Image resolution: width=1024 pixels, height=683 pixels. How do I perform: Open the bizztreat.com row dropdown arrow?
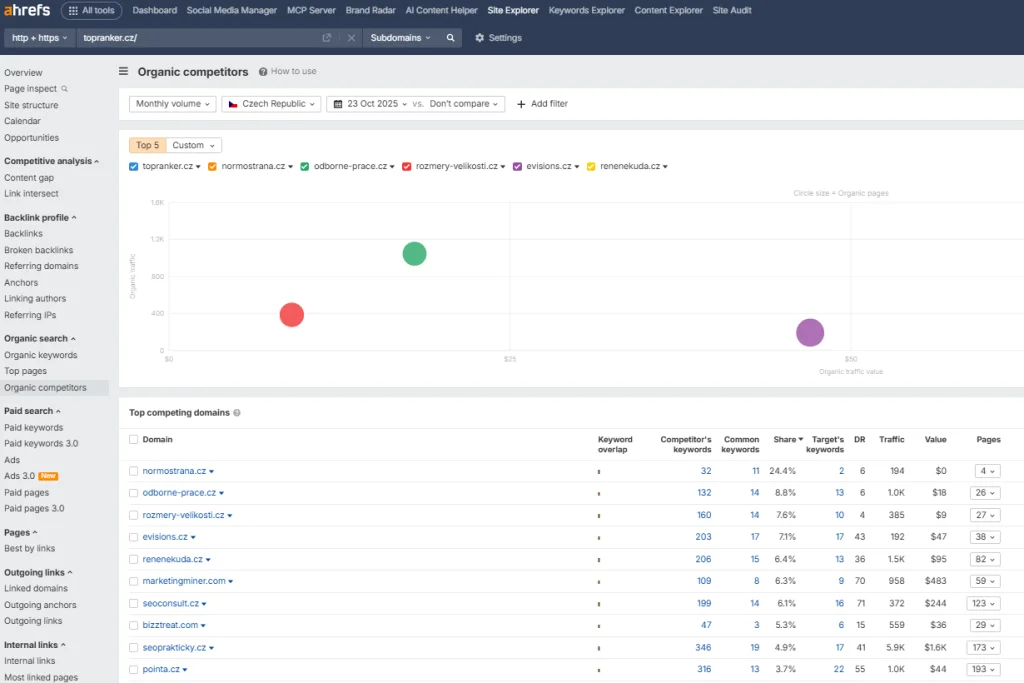click(203, 626)
